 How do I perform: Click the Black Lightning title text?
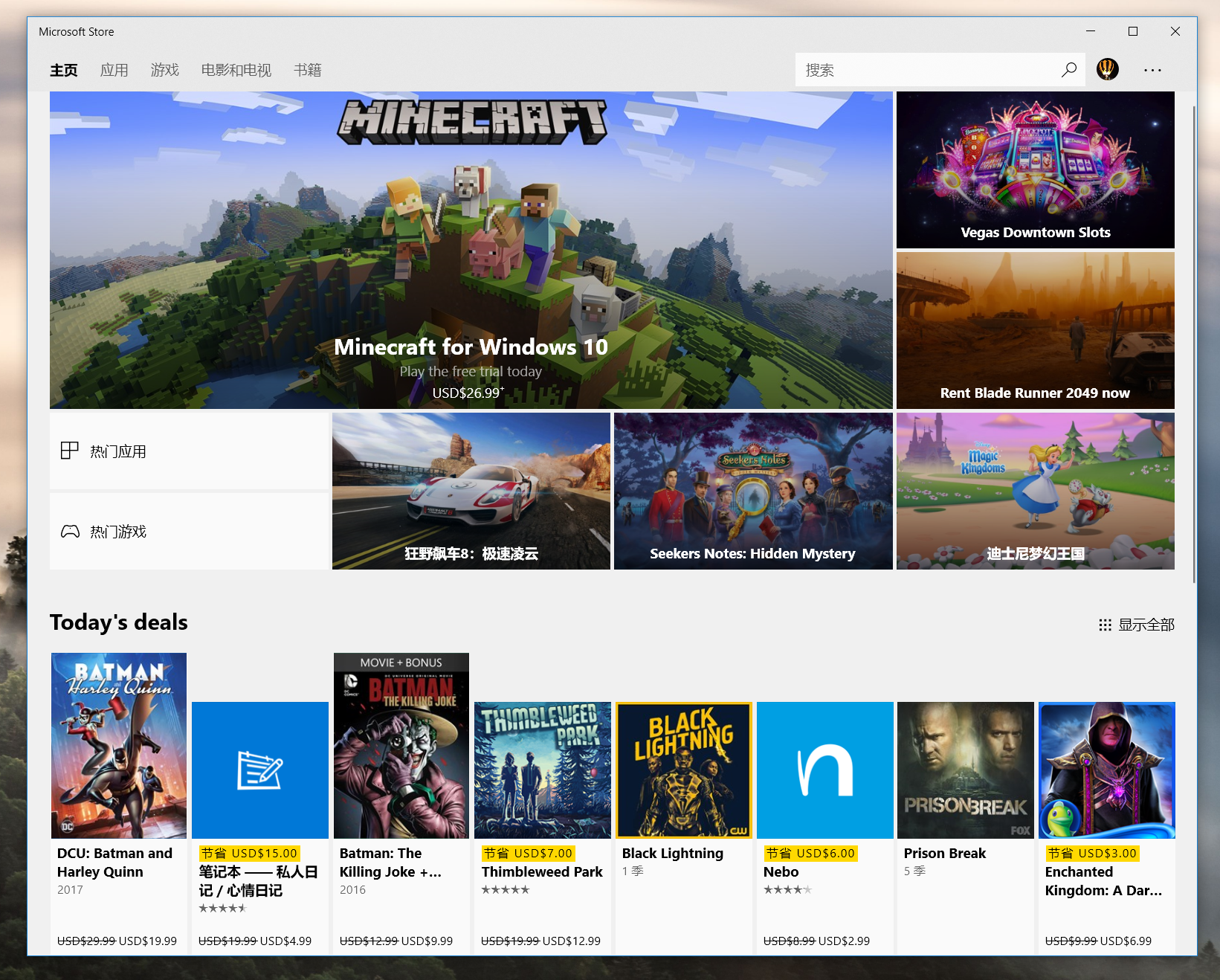673,854
